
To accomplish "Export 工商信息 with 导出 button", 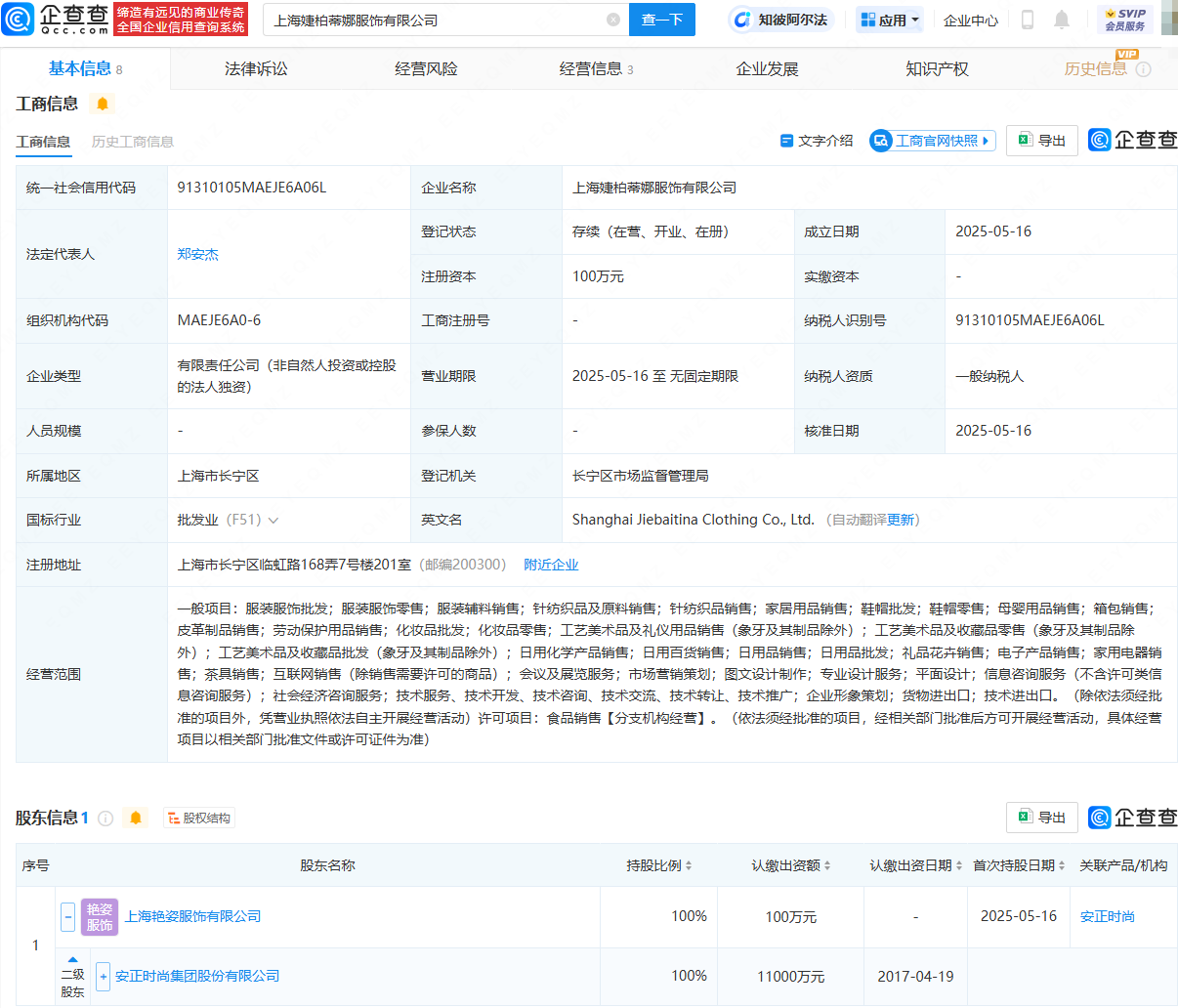I will (x=1042, y=141).
